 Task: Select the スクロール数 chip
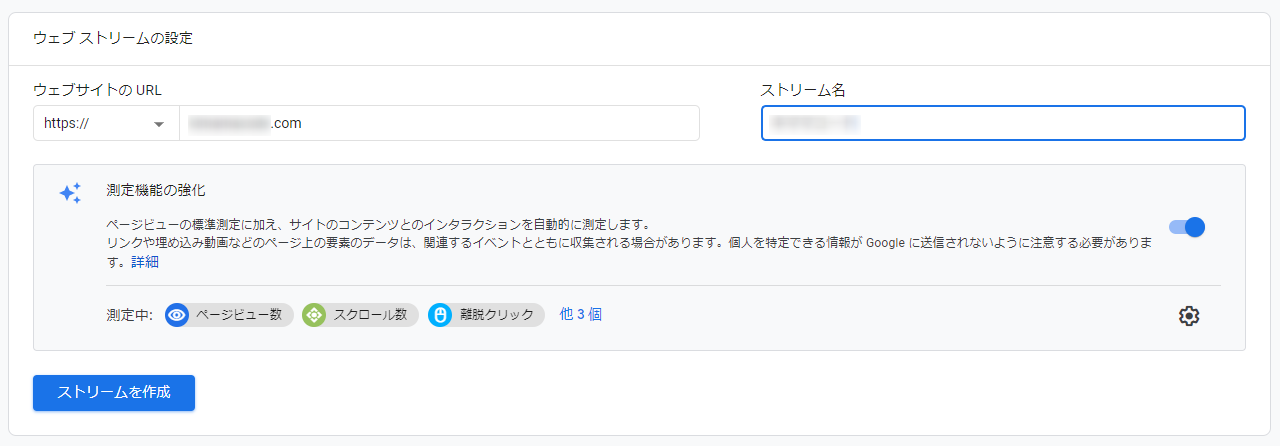pyautogui.click(x=360, y=315)
